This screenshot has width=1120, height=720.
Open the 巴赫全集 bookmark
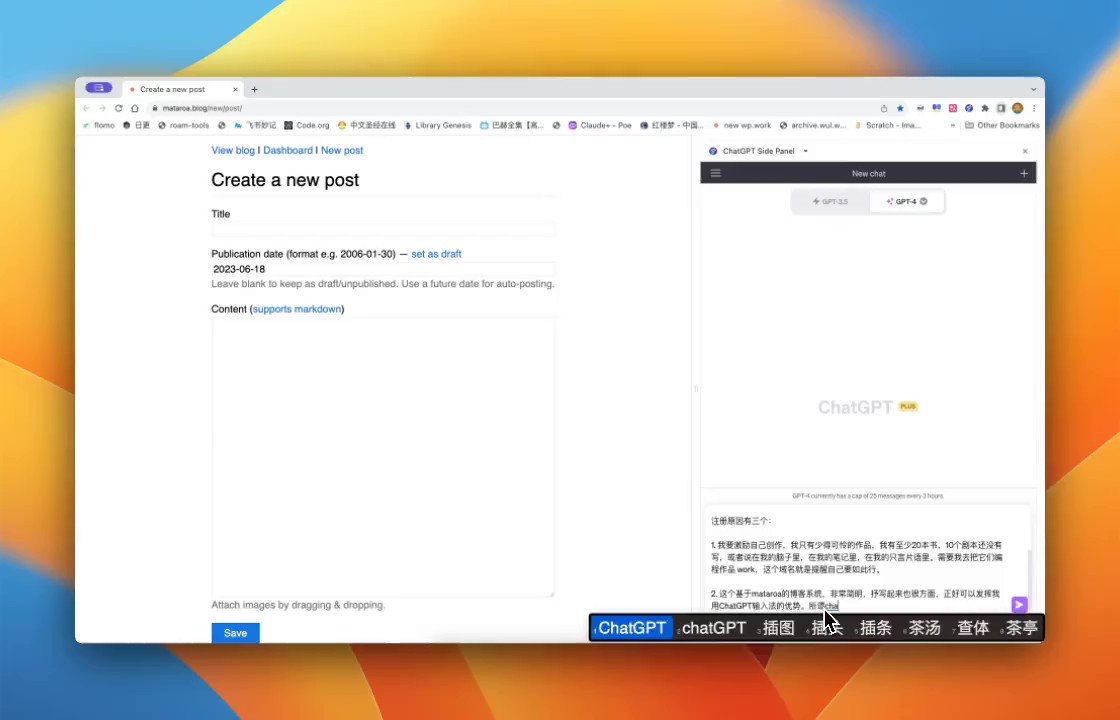click(511, 125)
